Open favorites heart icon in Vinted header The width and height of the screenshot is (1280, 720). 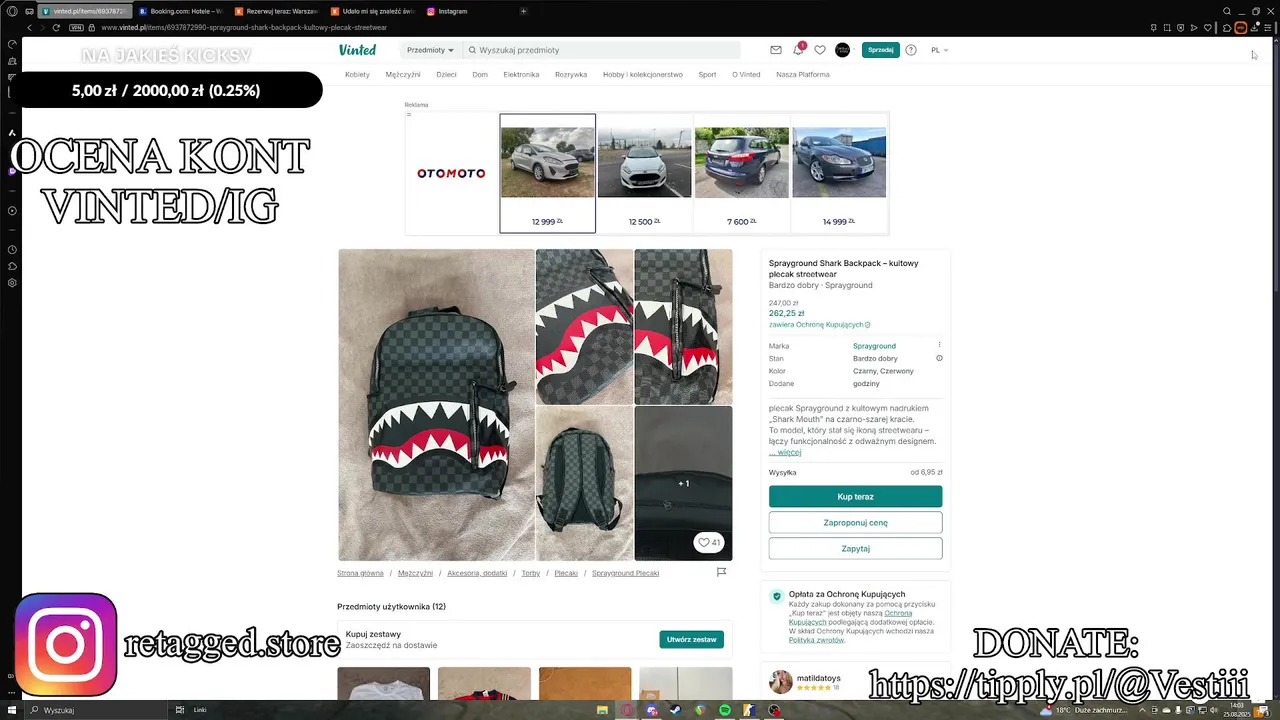coord(820,50)
